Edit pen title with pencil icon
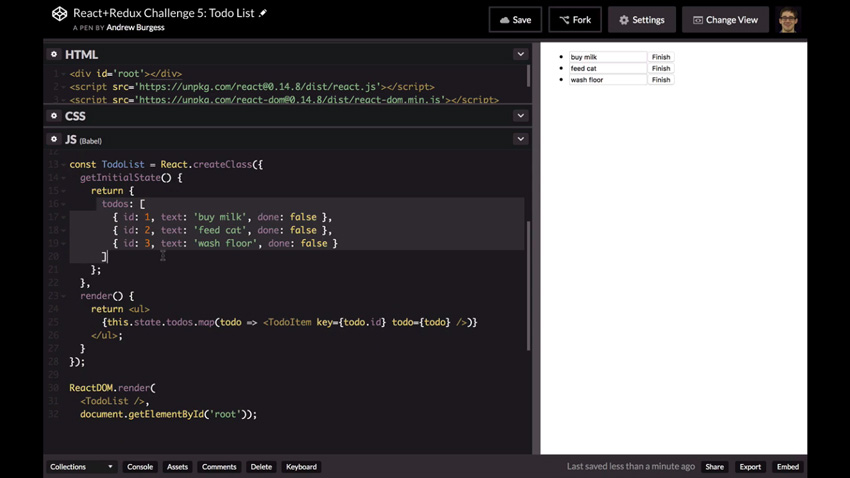This screenshot has width=850, height=478. (263, 13)
